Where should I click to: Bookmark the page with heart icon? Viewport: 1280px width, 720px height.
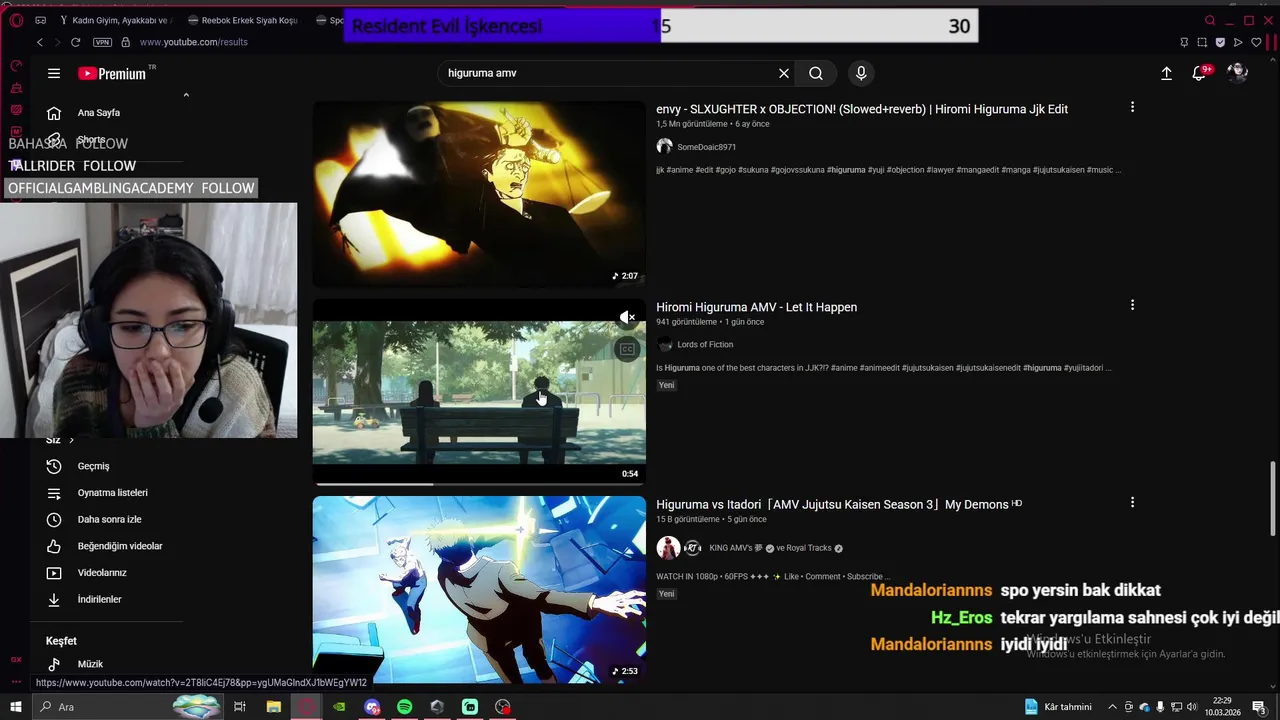pyautogui.click(x=1256, y=42)
